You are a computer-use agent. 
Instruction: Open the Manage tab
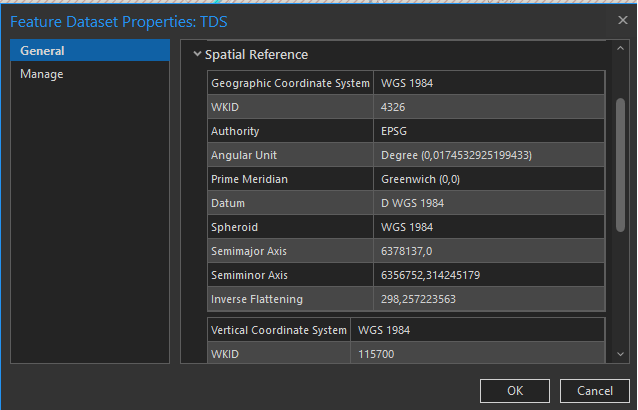(x=42, y=74)
